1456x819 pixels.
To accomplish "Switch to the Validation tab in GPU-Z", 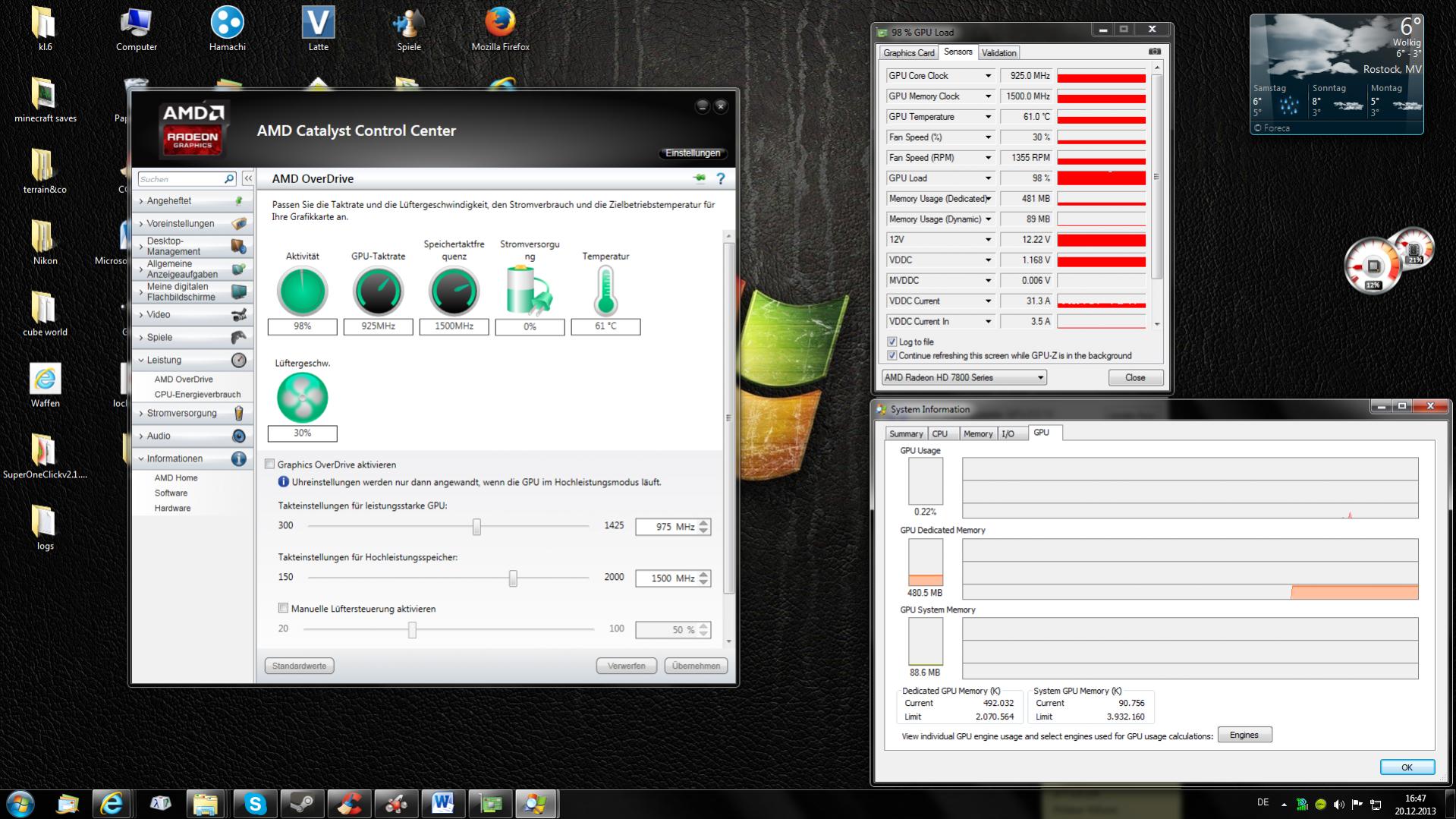I will coord(998,53).
